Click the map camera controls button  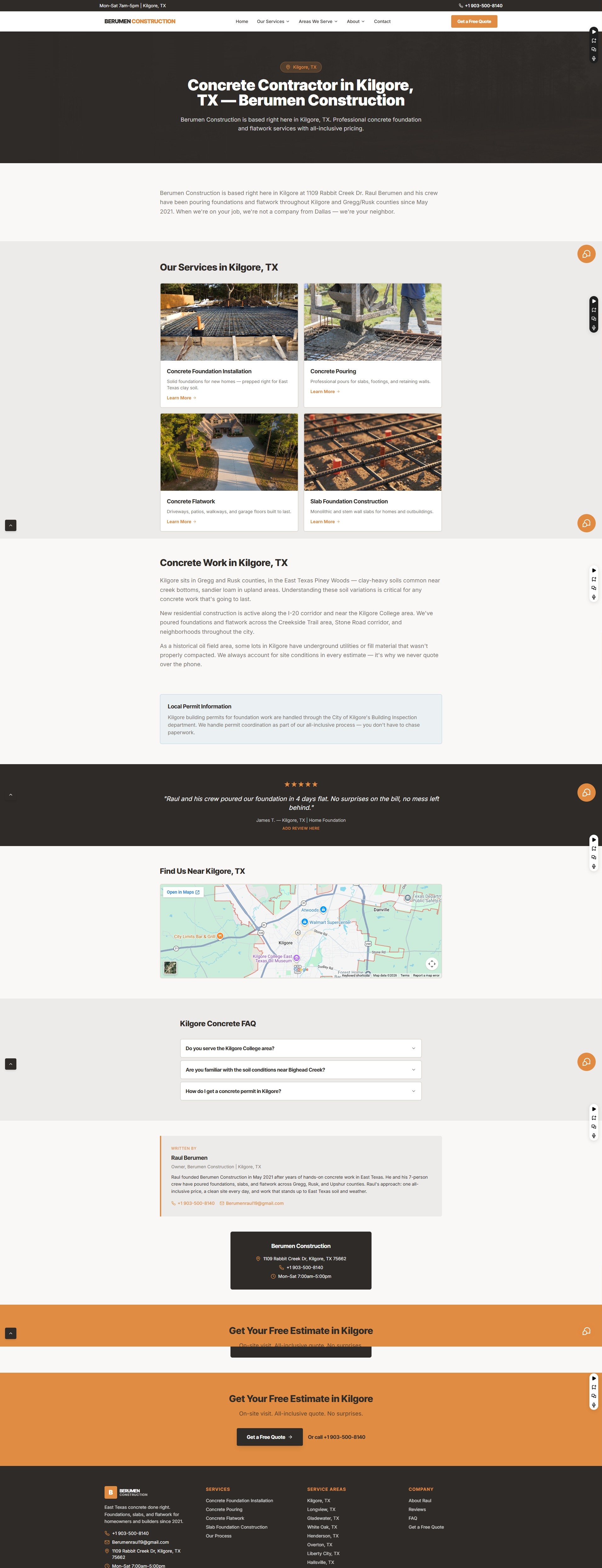pos(432,964)
